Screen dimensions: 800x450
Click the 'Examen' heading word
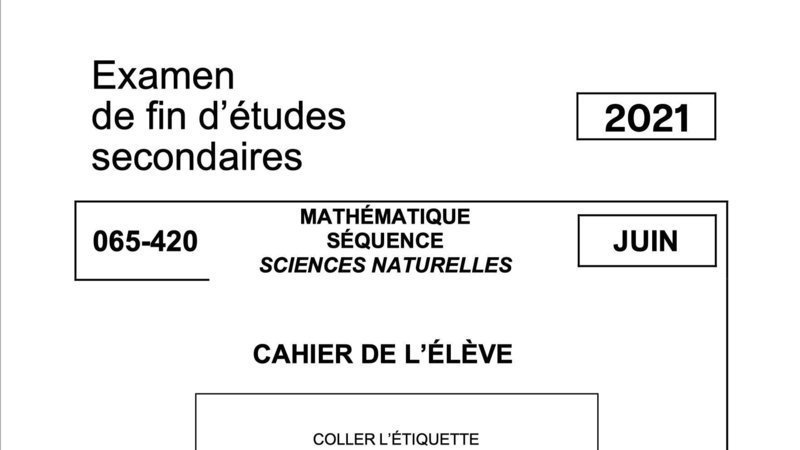[163, 76]
